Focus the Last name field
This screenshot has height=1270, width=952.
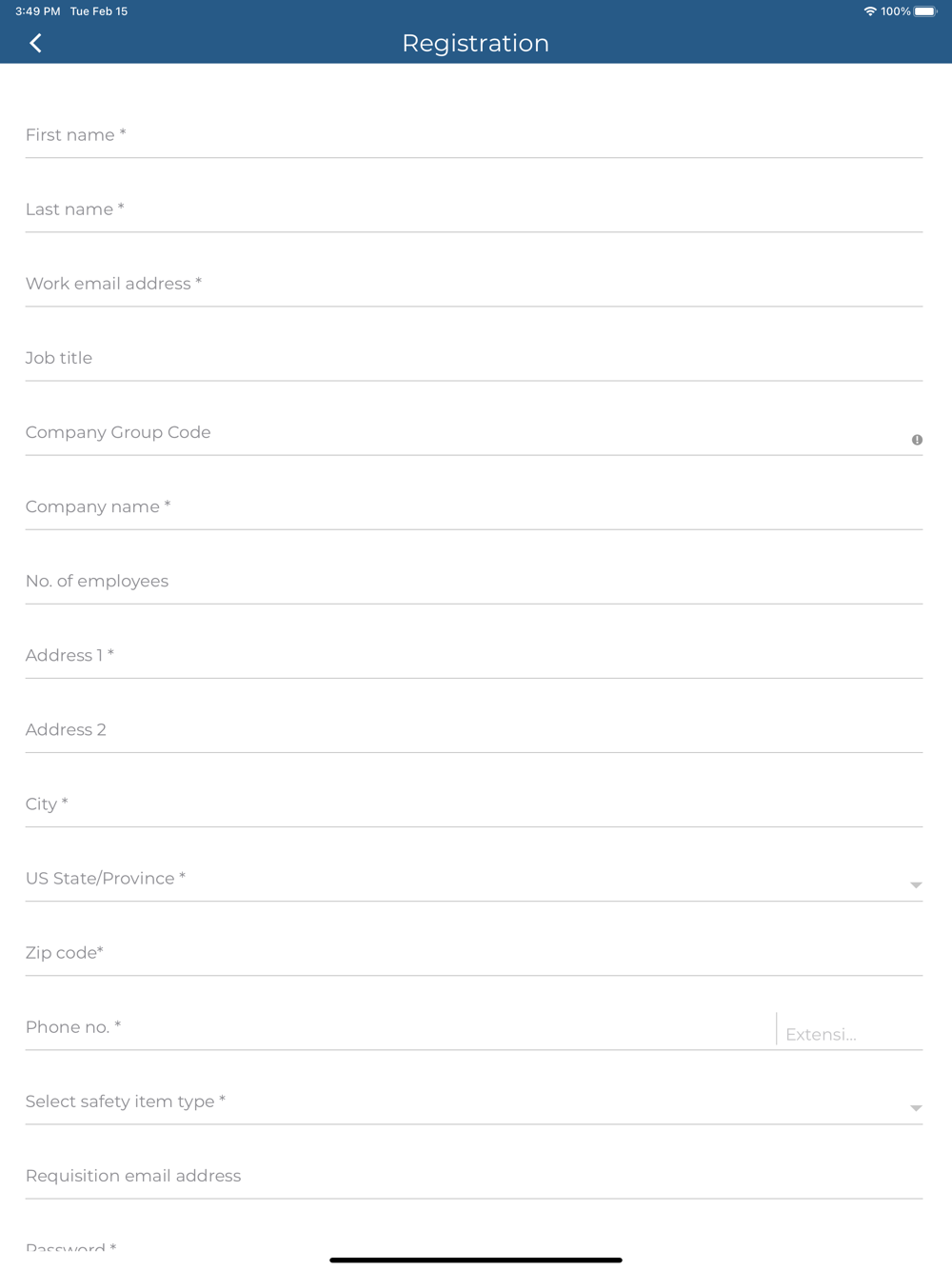click(473, 210)
